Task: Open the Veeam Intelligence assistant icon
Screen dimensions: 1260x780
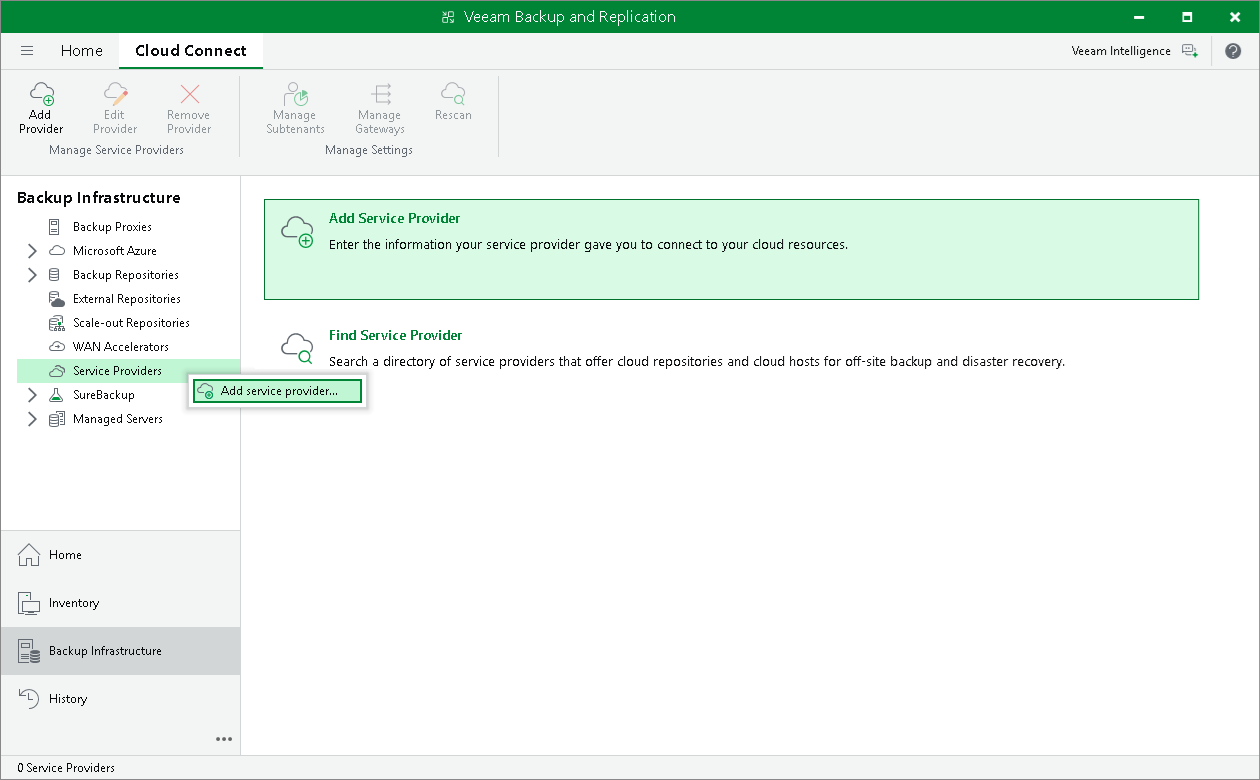Action: tap(1189, 51)
